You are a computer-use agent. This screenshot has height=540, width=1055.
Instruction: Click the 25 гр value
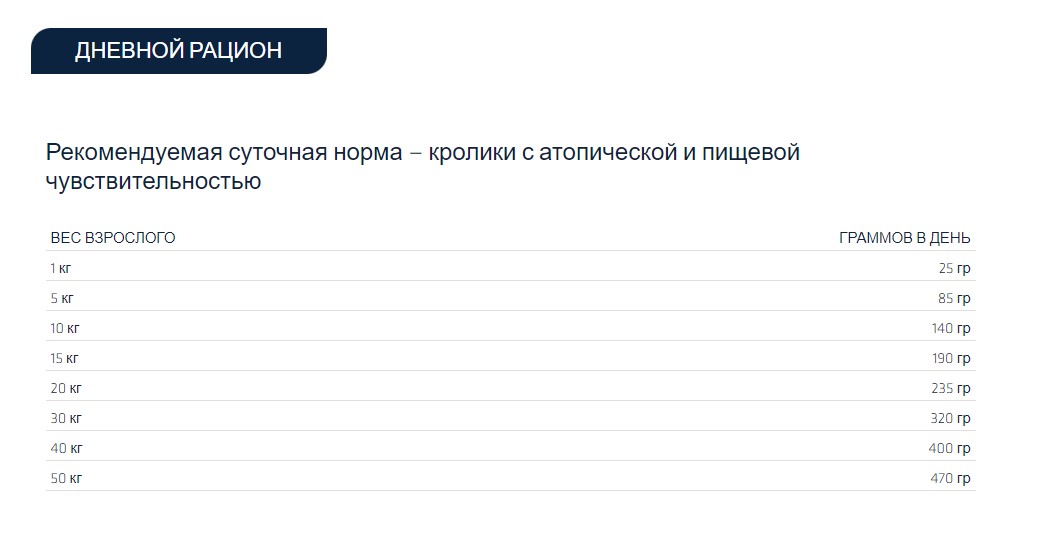pyautogui.click(x=954, y=268)
